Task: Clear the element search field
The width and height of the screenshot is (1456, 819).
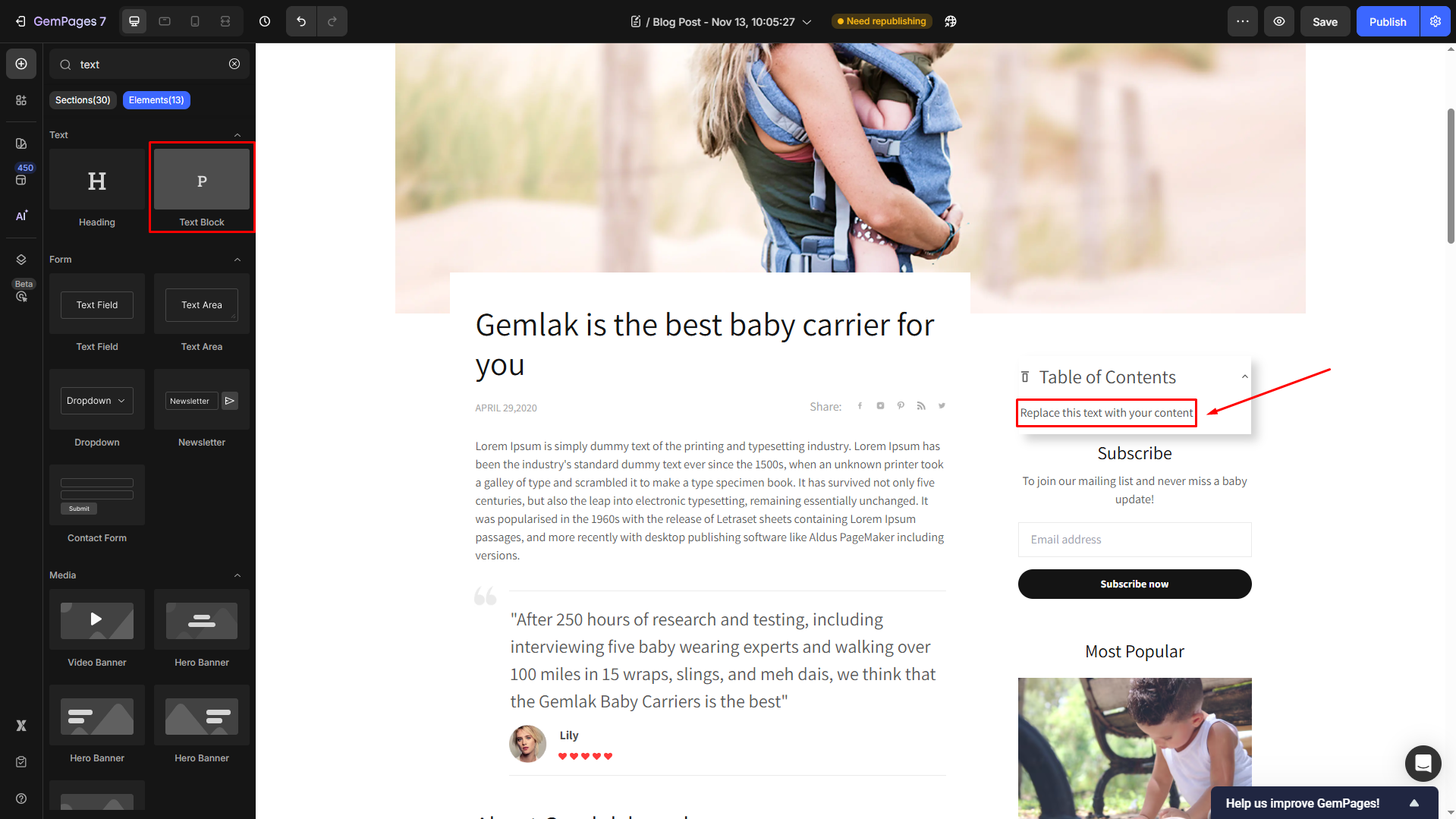Action: [x=234, y=64]
